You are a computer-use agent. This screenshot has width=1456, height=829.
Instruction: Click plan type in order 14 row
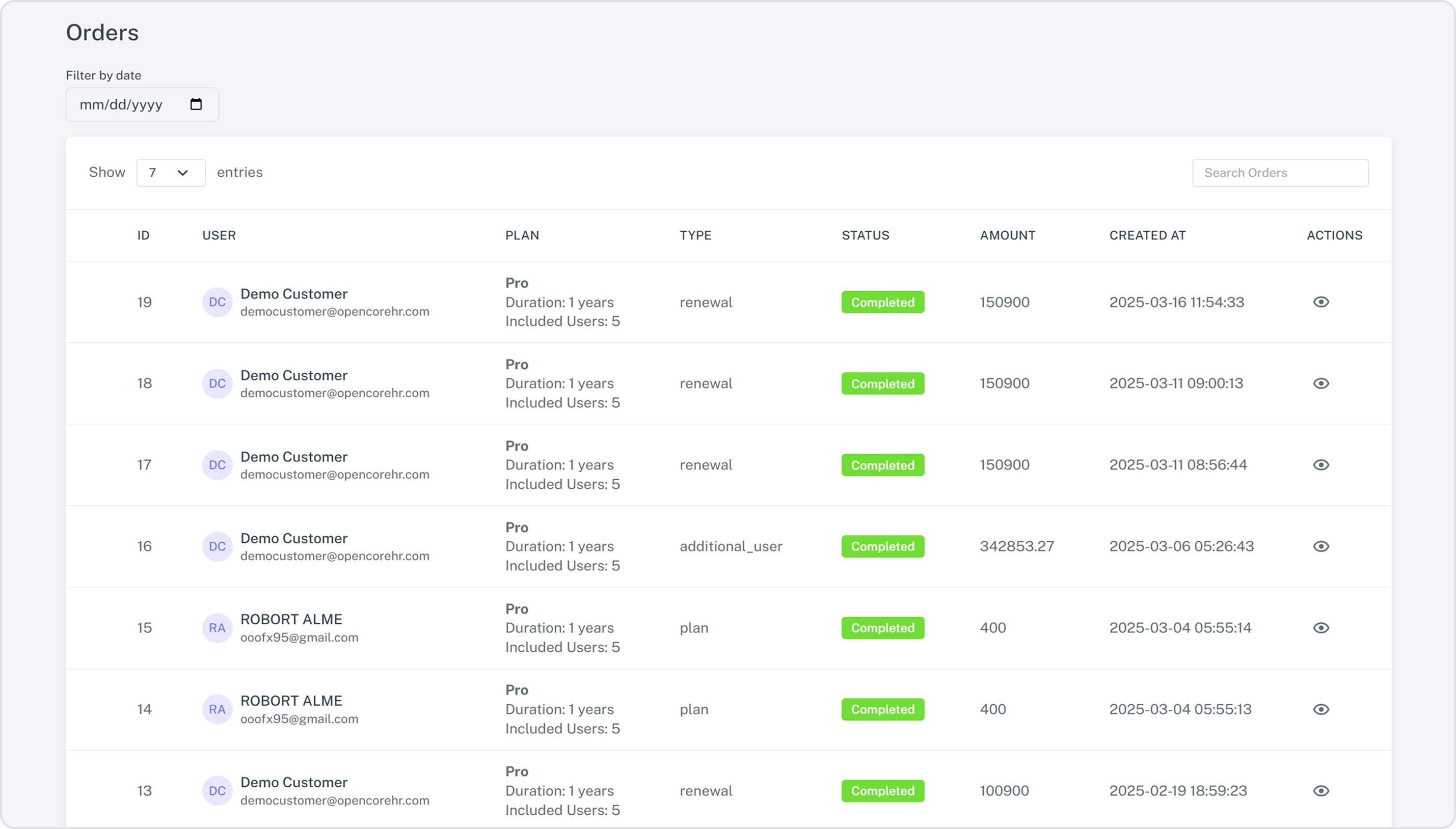click(x=694, y=709)
